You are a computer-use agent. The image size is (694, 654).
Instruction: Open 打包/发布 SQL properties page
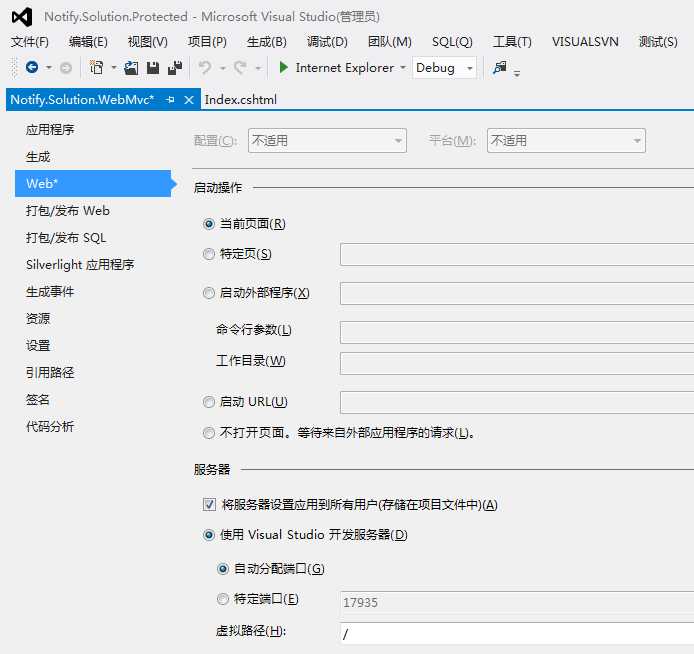[66, 238]
